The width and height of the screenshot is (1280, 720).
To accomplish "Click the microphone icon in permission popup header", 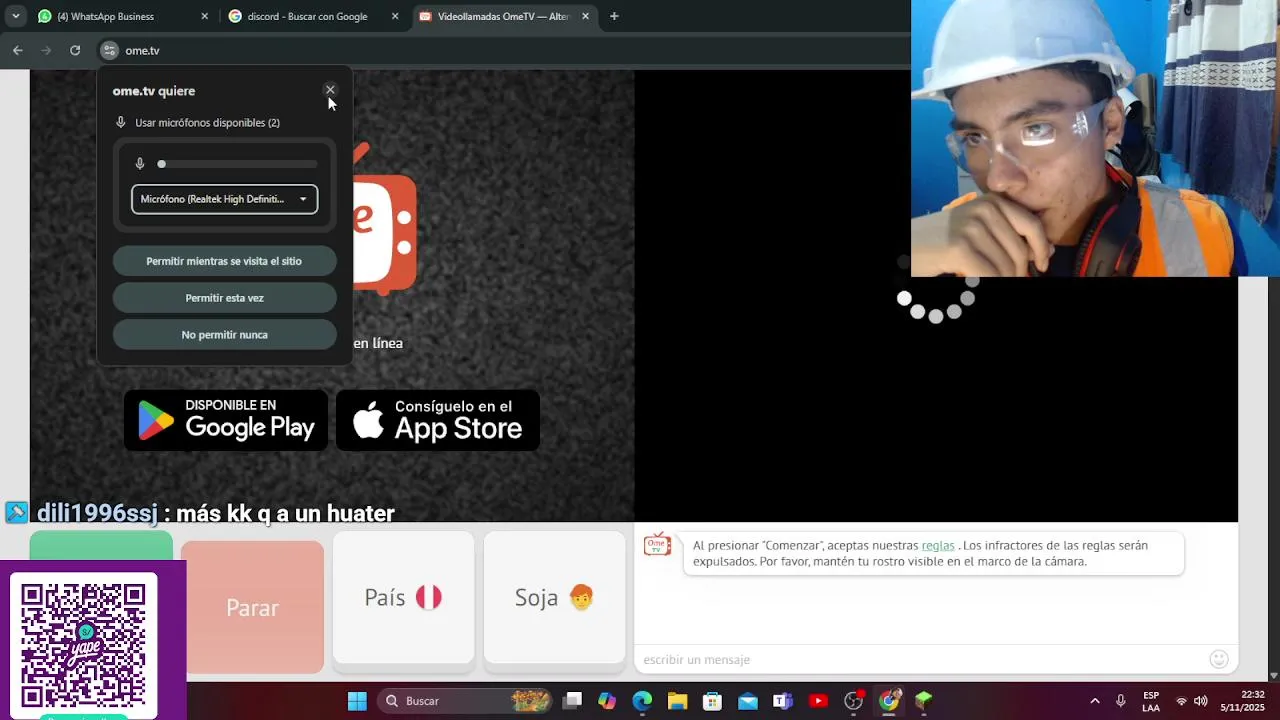I will click(121, 122).
